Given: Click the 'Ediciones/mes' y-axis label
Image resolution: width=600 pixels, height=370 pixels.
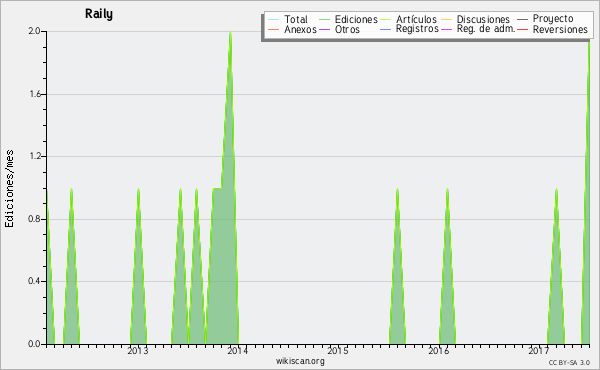Looking at the screenshot, I should click(x=9, y=189).
